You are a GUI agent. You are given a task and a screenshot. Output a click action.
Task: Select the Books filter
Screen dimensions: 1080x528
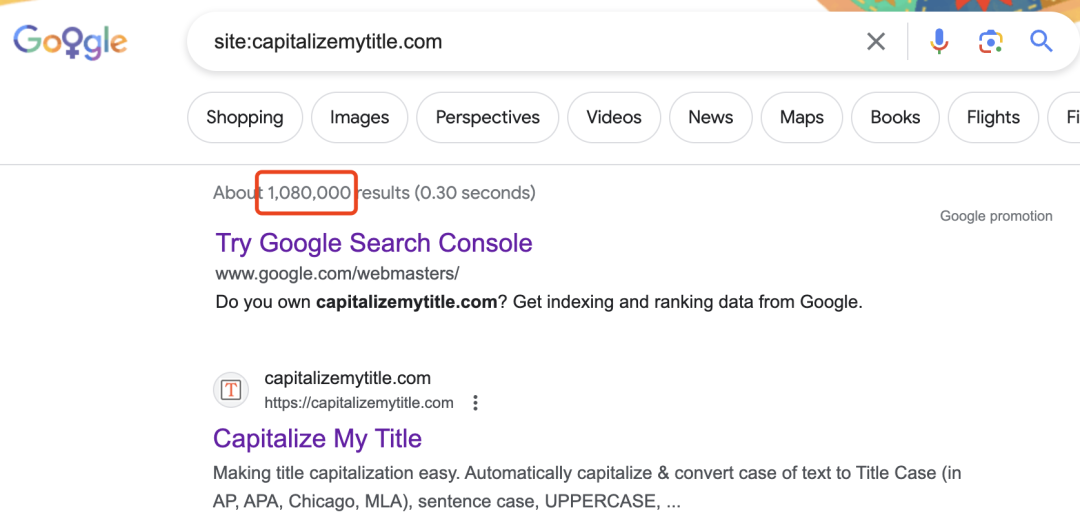(x=895, y=118)
